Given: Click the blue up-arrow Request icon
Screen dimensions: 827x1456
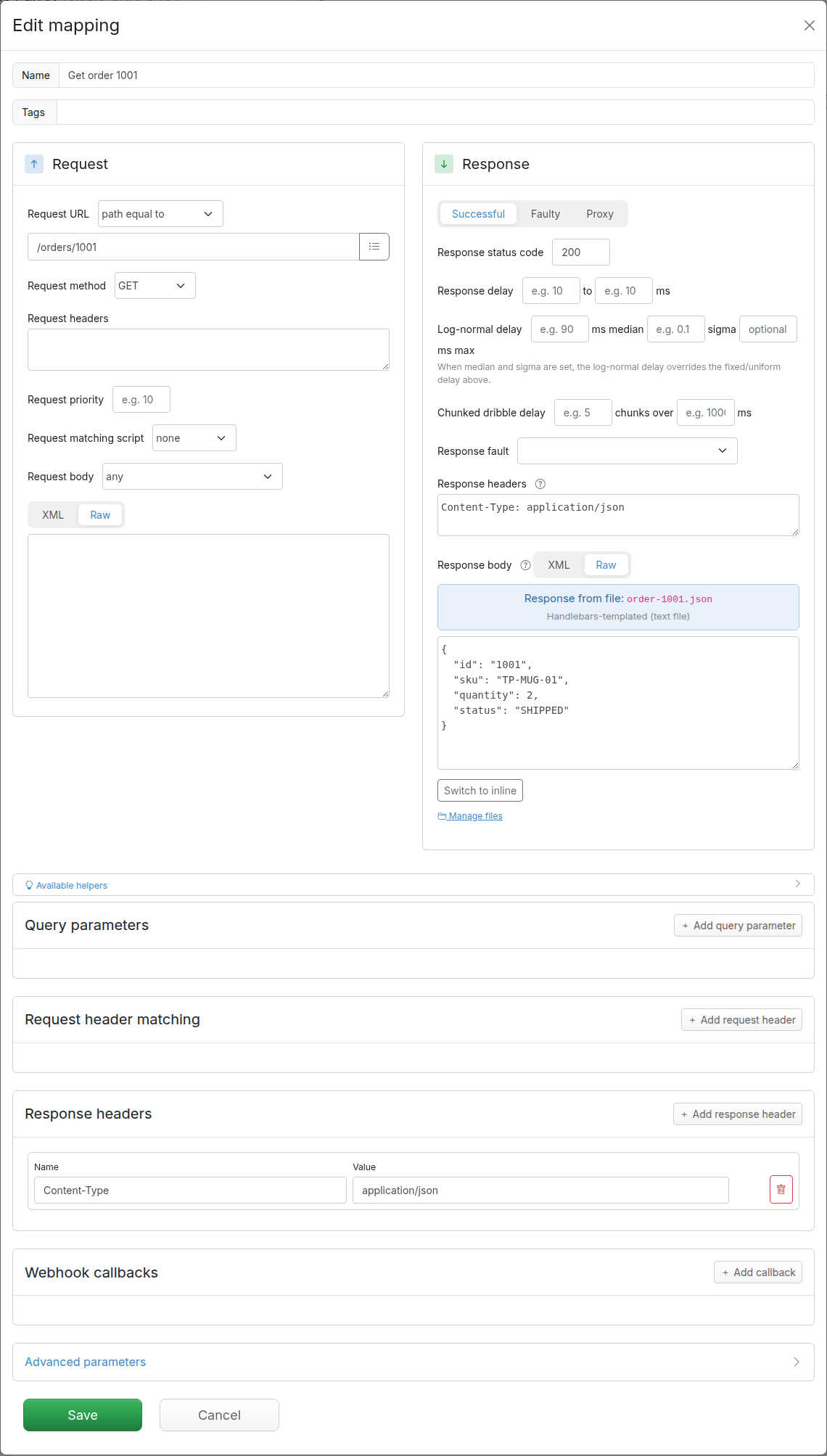Looking at the screenshot, I should [x=34, y=164].
